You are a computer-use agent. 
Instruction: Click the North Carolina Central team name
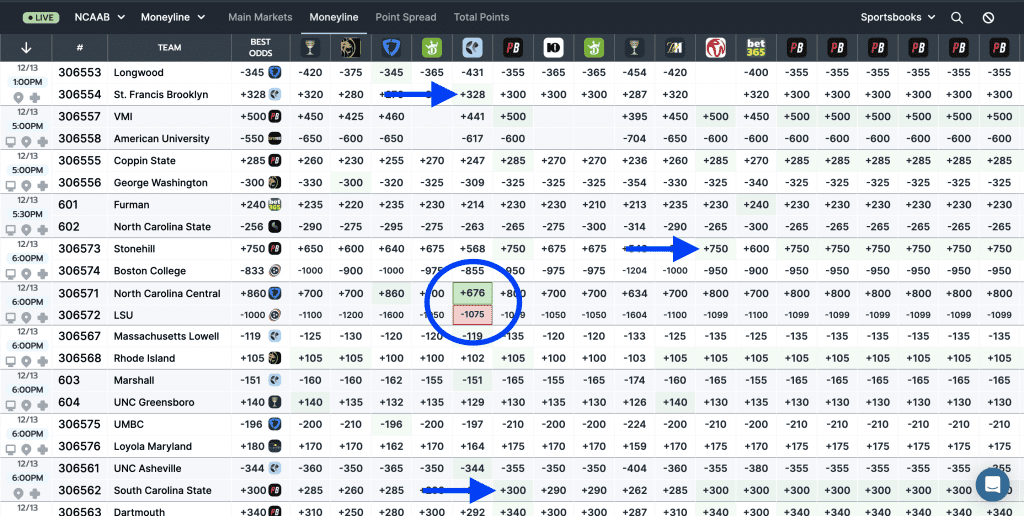(167, 293)
